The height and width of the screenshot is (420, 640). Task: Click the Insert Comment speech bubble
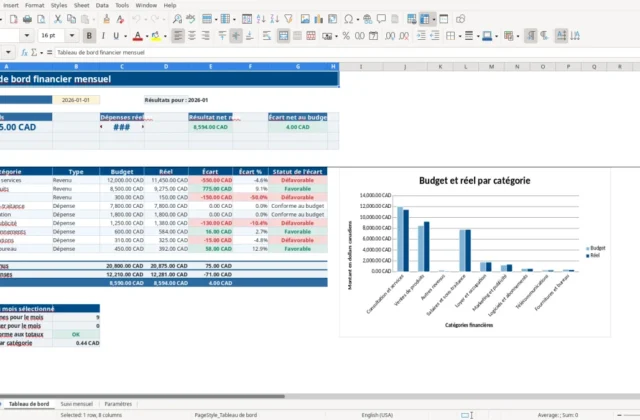click(381, 19)
